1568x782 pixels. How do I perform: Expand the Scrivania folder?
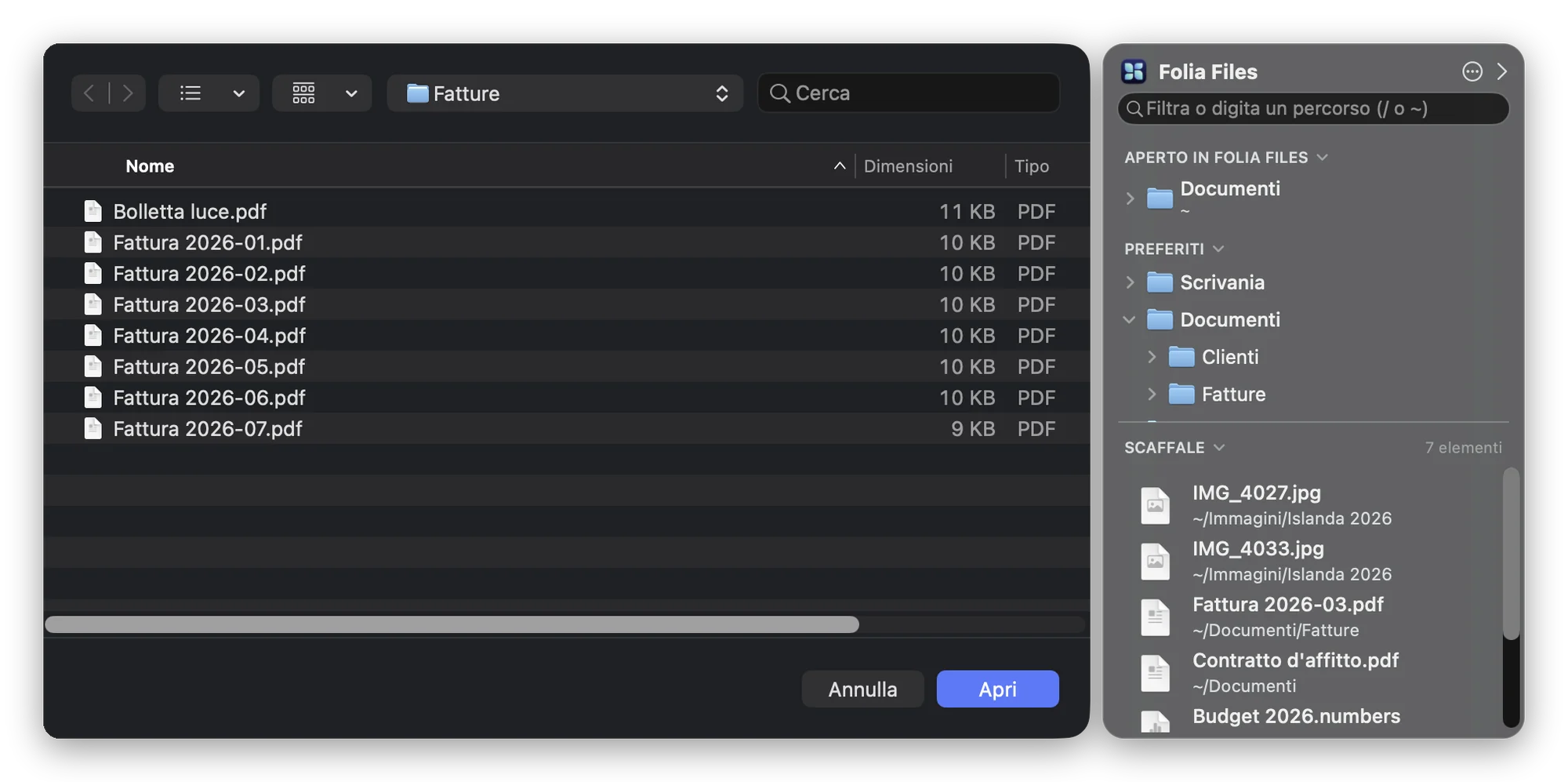pyautogui.click(x=1130, y=282)
